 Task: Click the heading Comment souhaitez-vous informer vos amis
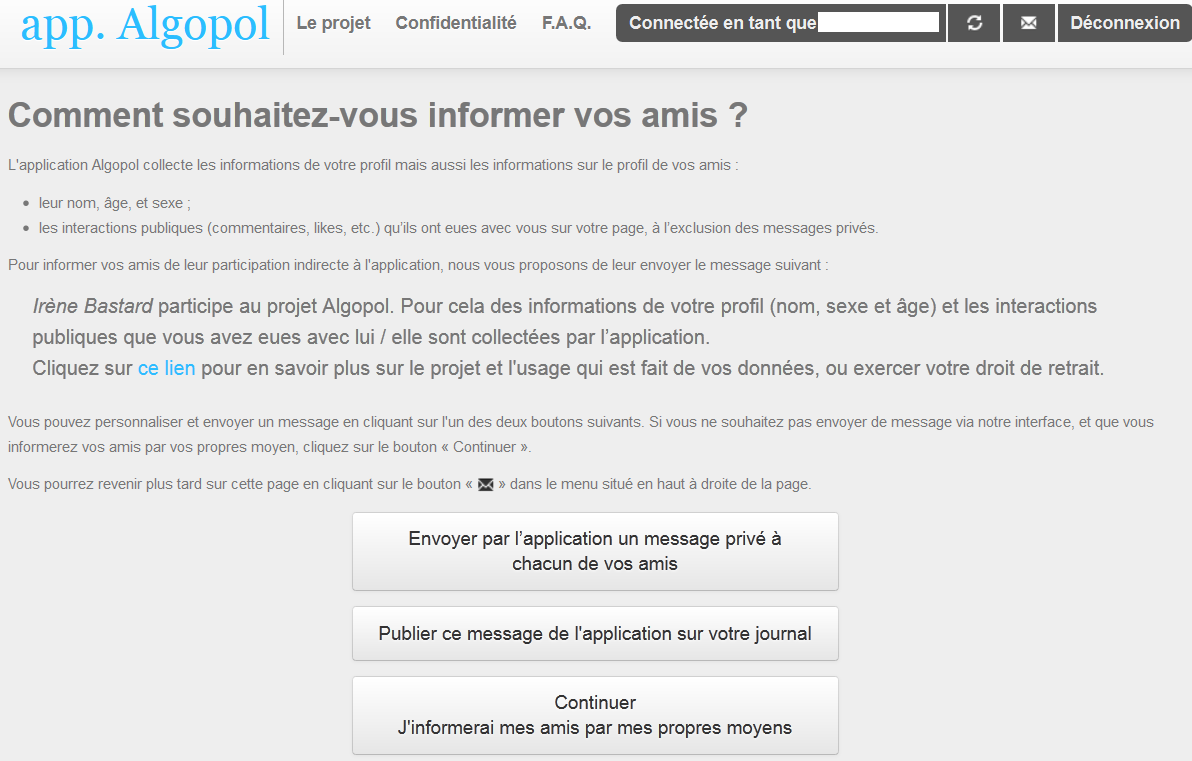tap(378, 116)
